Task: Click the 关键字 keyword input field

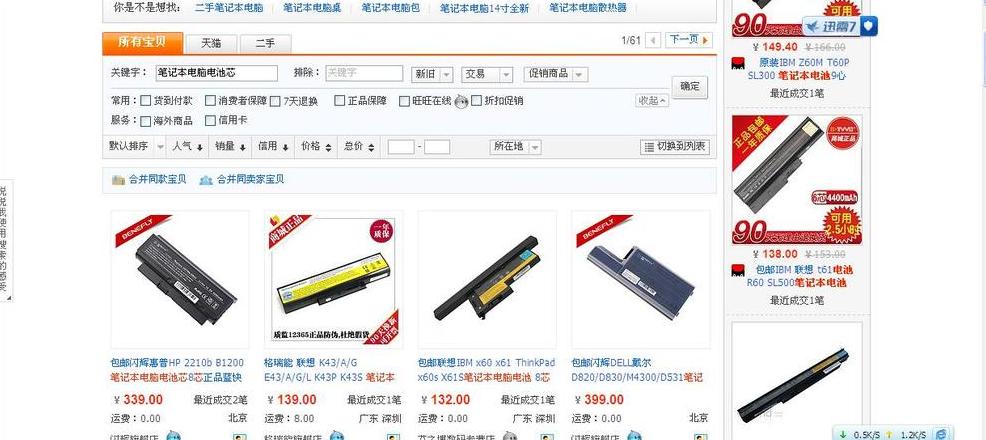Action: [x=216, y=73]
